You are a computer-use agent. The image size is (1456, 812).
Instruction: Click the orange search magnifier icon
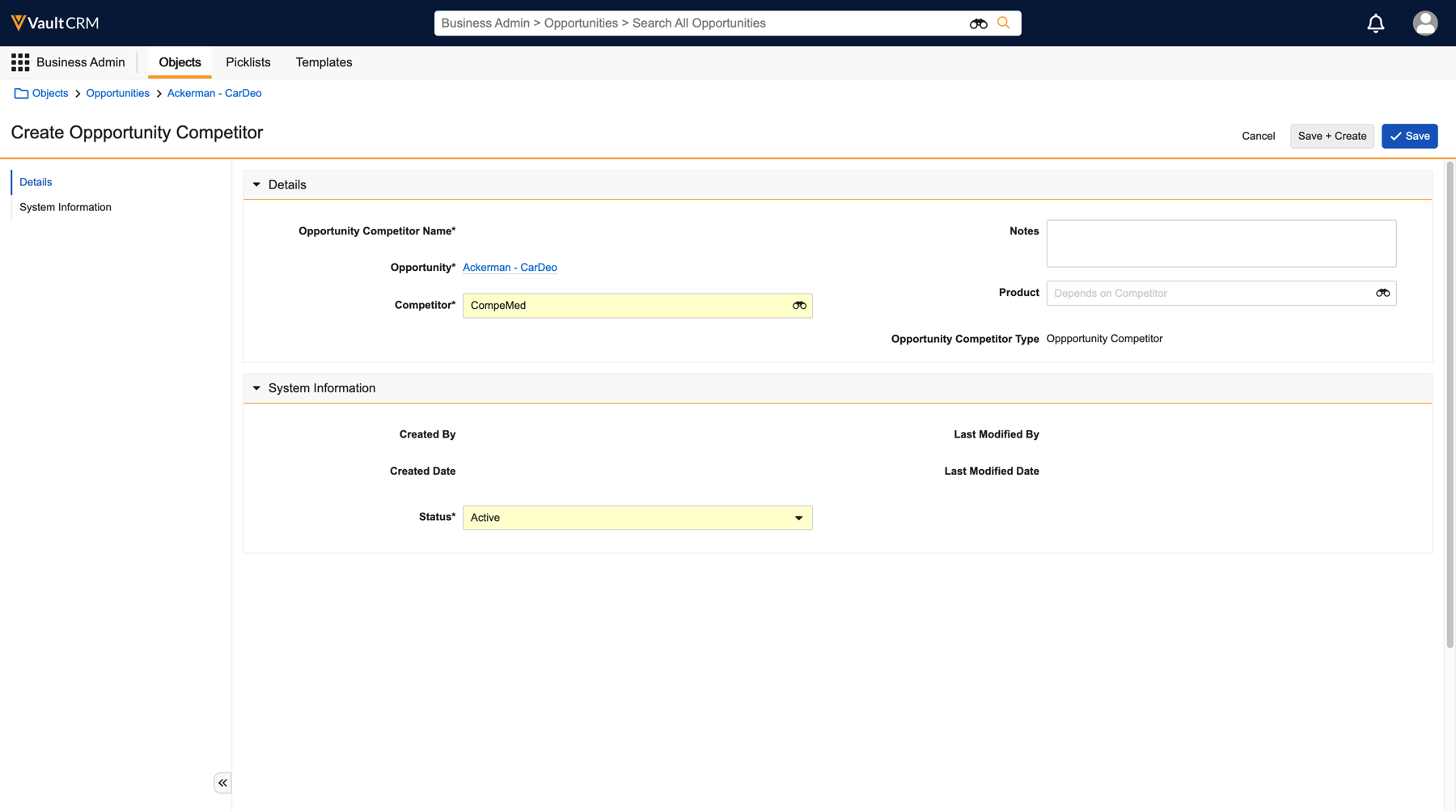pyautogui.click(x=1004, y=23)
